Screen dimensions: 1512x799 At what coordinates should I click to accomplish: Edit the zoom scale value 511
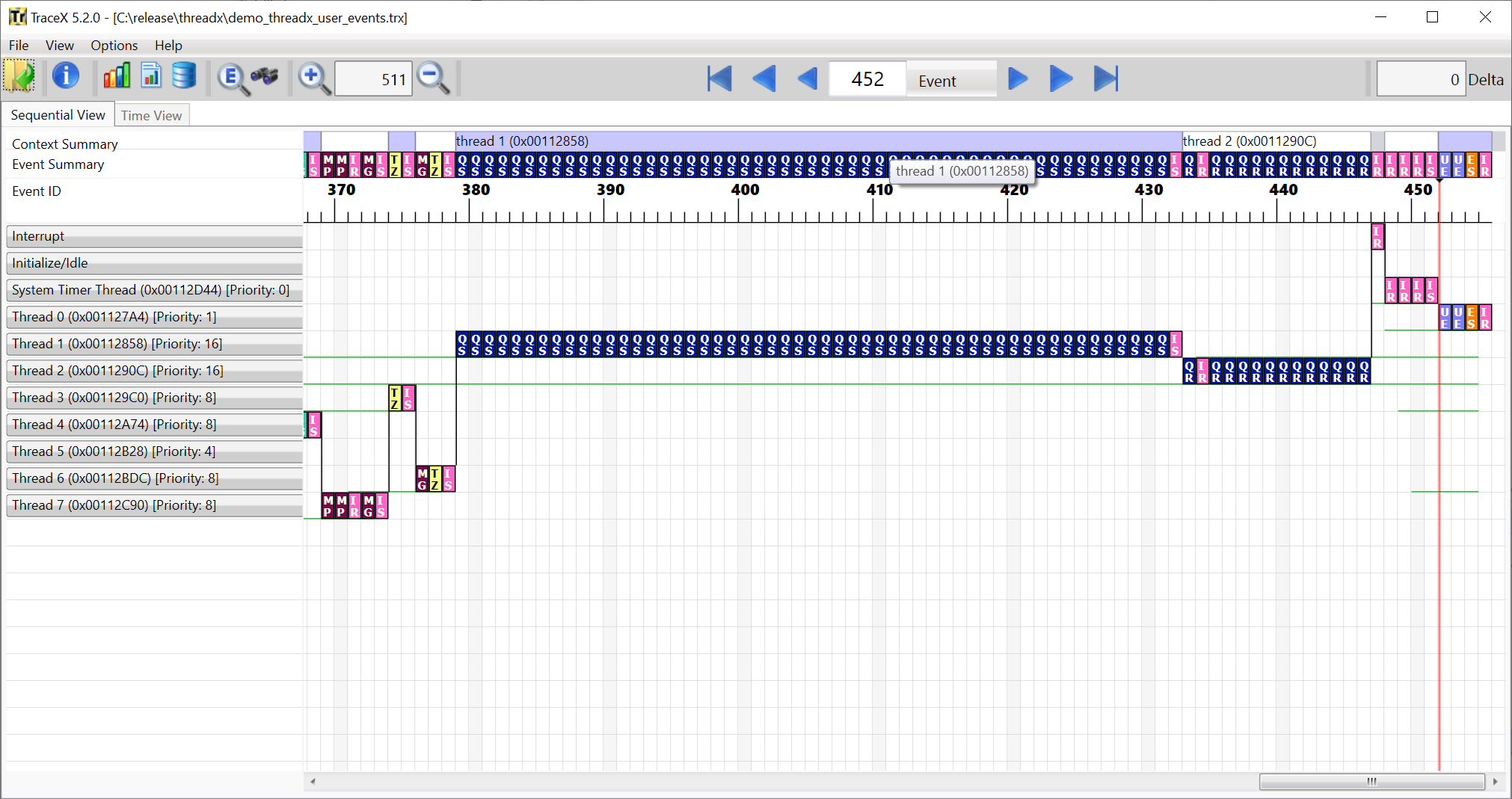coord(373,78)
